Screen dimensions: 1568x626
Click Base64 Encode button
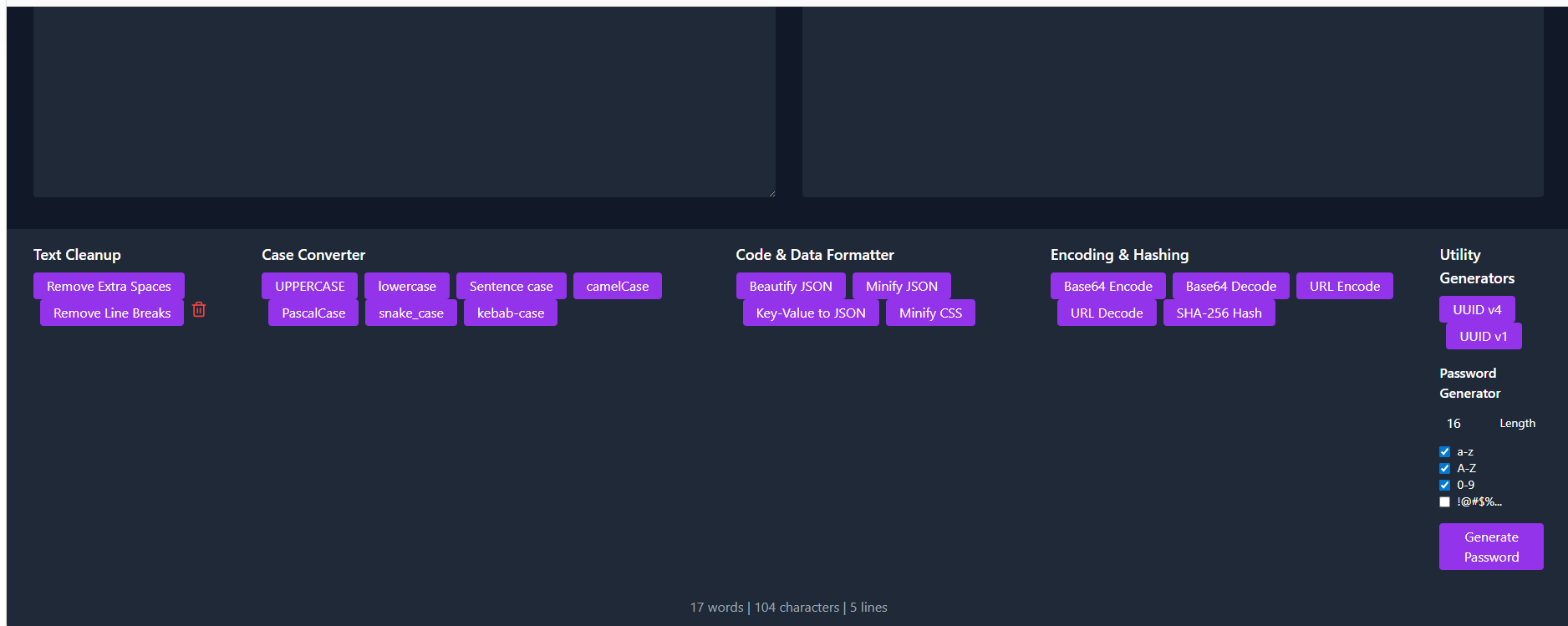click(1108, 286)
